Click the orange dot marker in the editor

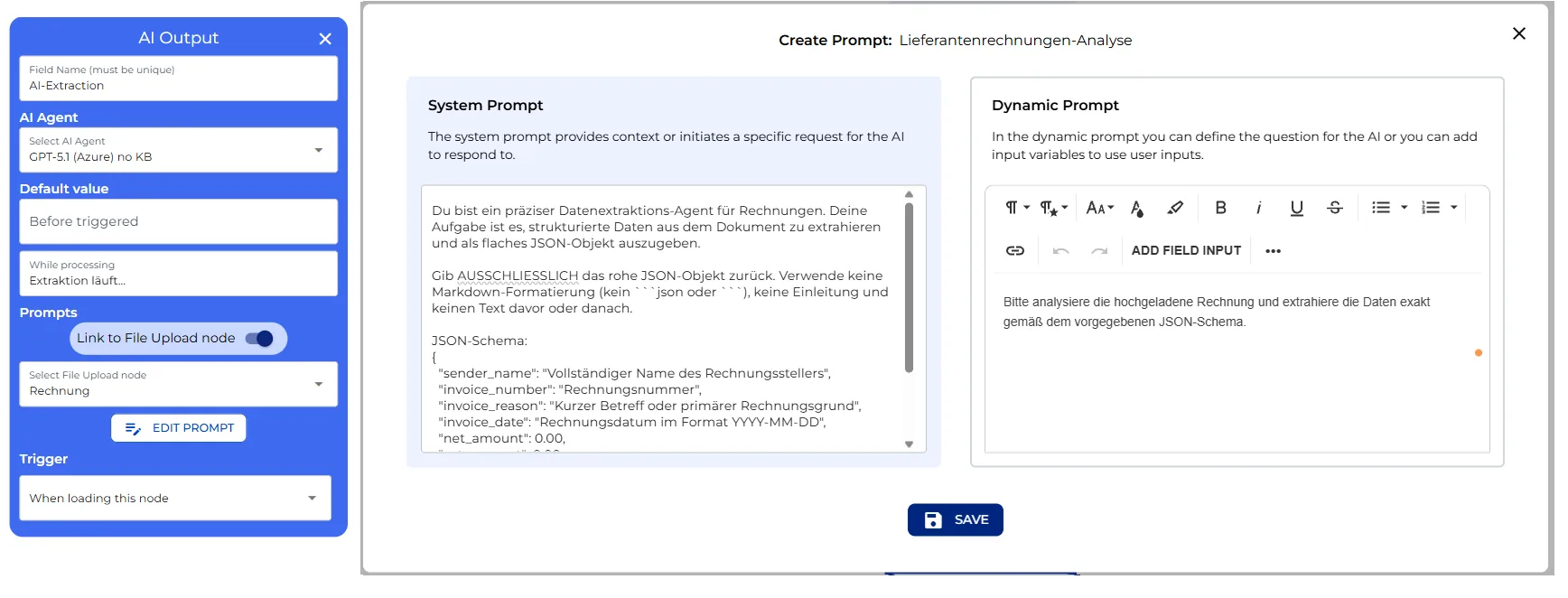(x=1479, y=353)
